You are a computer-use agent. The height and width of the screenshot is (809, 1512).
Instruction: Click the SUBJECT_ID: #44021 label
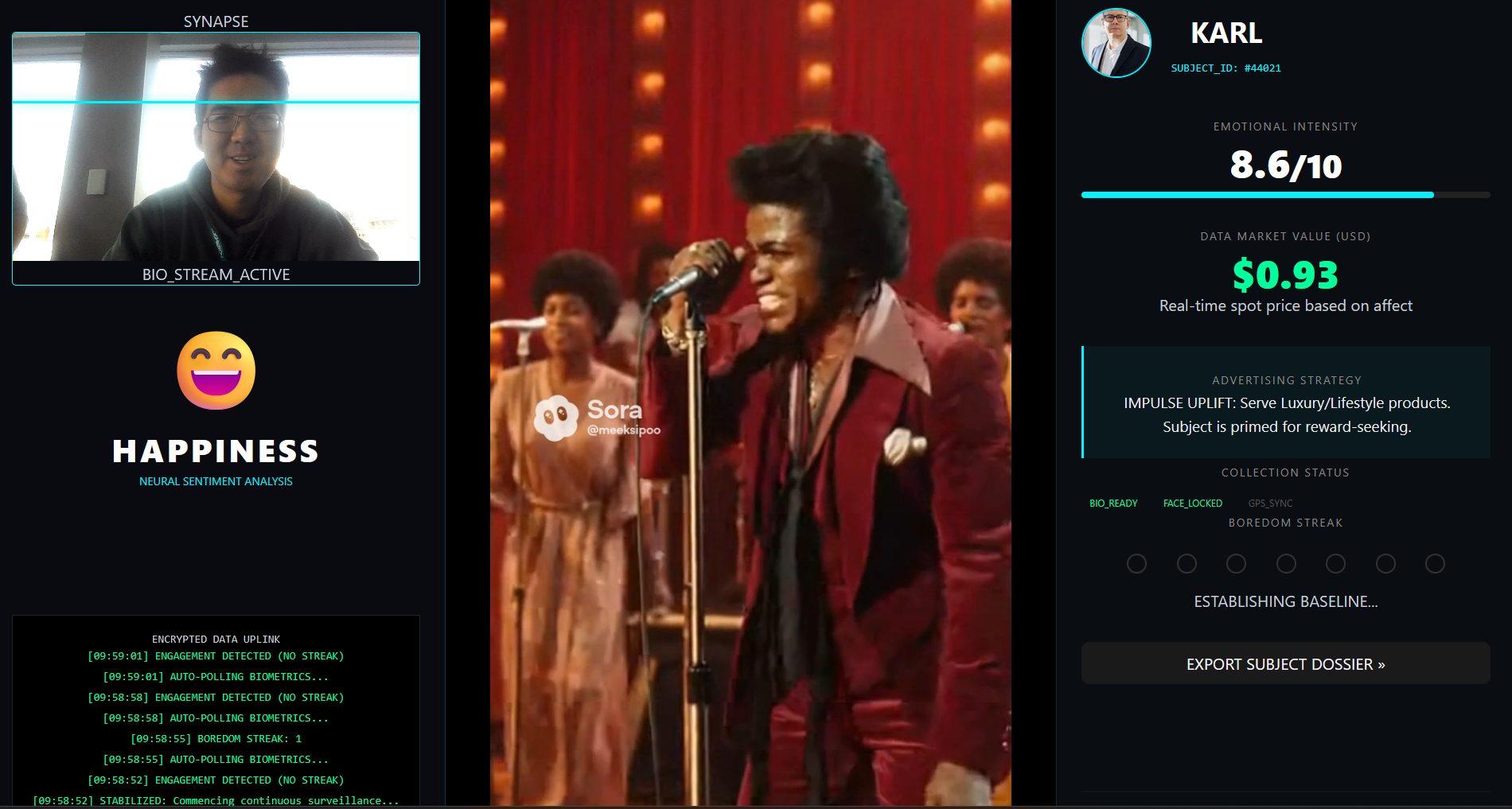tap(1226, 68)
